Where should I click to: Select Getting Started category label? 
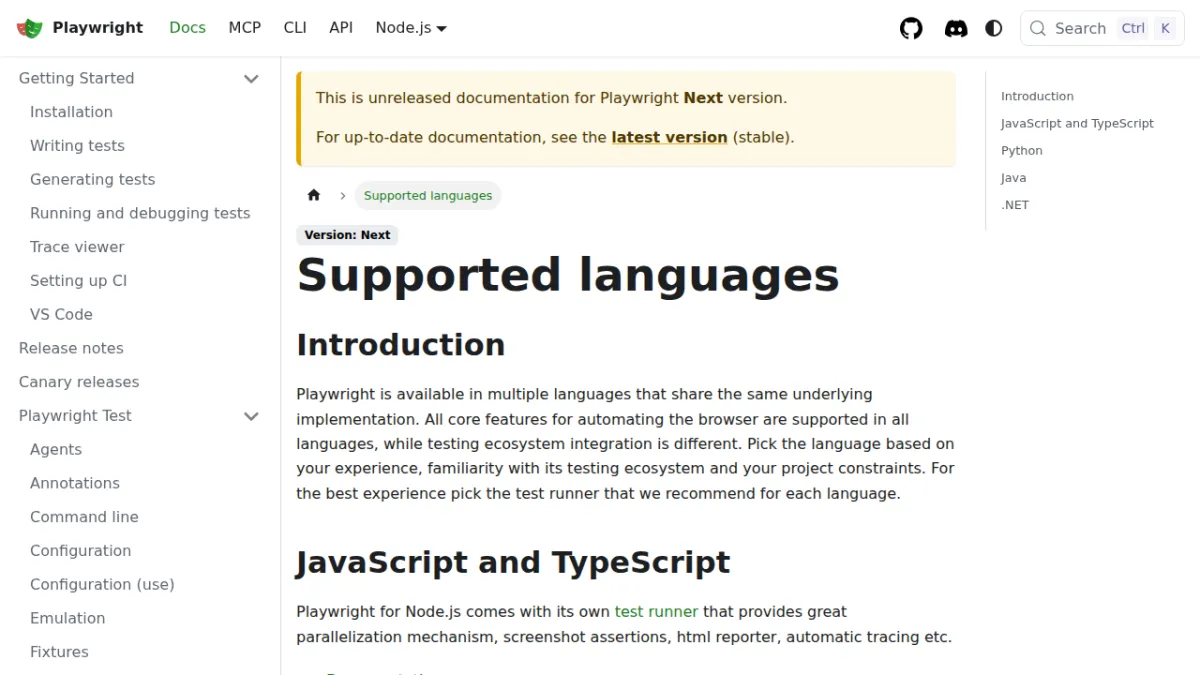[76, 78]
